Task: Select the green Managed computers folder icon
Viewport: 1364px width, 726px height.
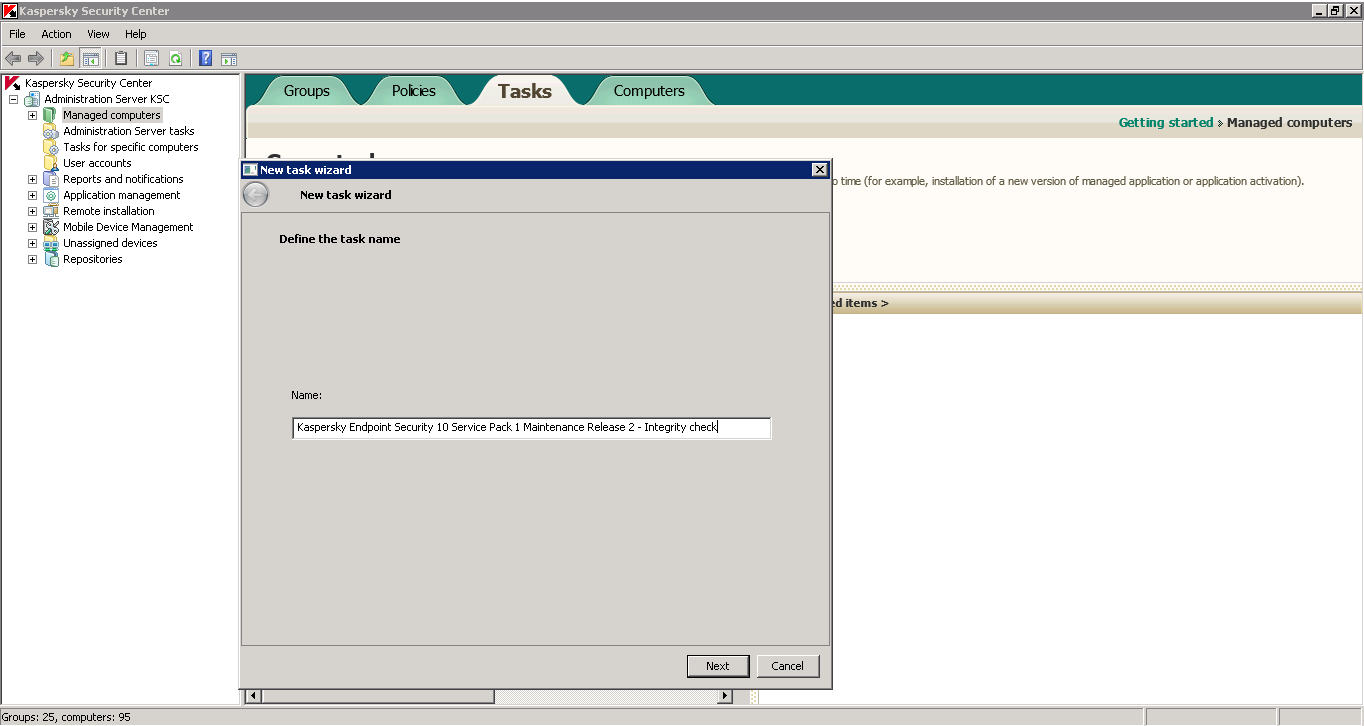Action: (51, 115)
